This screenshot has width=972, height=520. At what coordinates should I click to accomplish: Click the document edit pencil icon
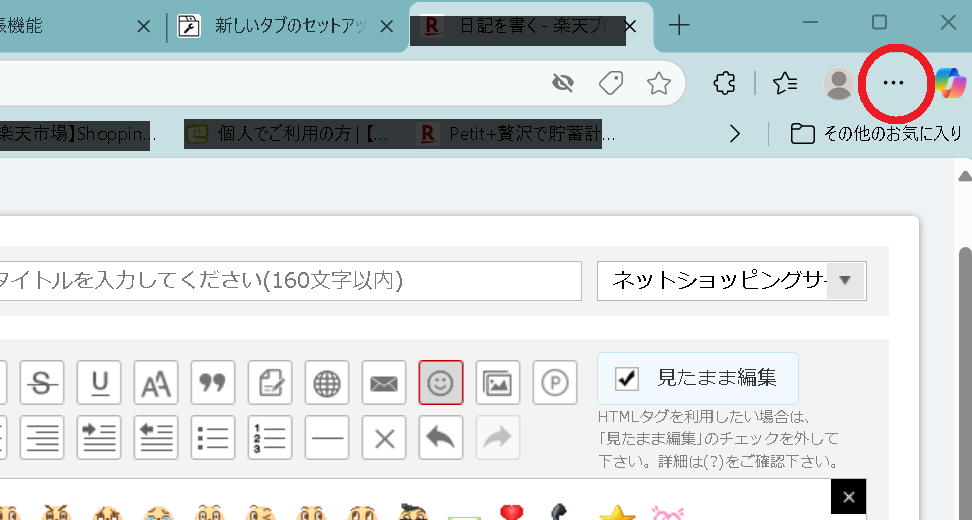coord(270,382)
